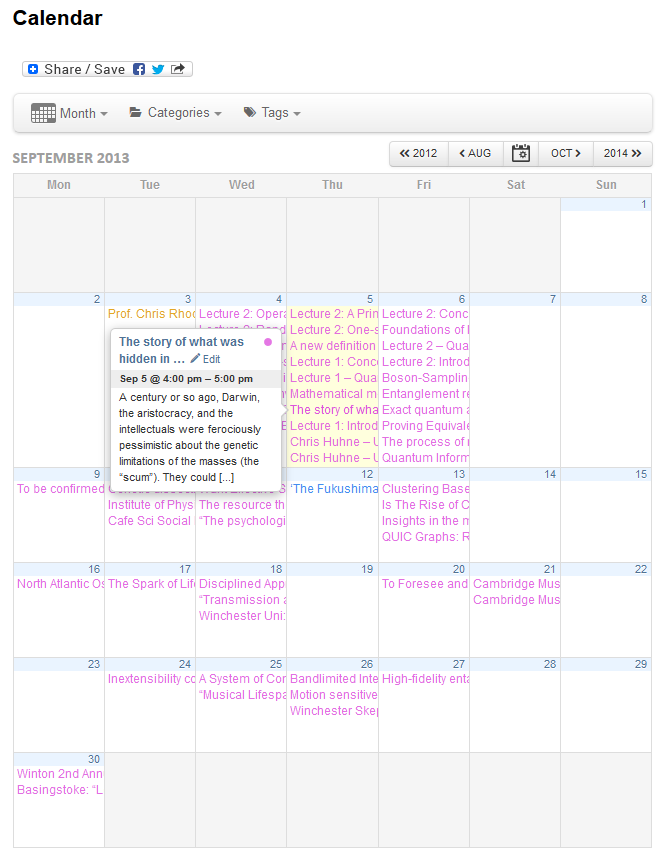Click the Twitter share icon
Screen dimensions: 666x858
point(158,69)
